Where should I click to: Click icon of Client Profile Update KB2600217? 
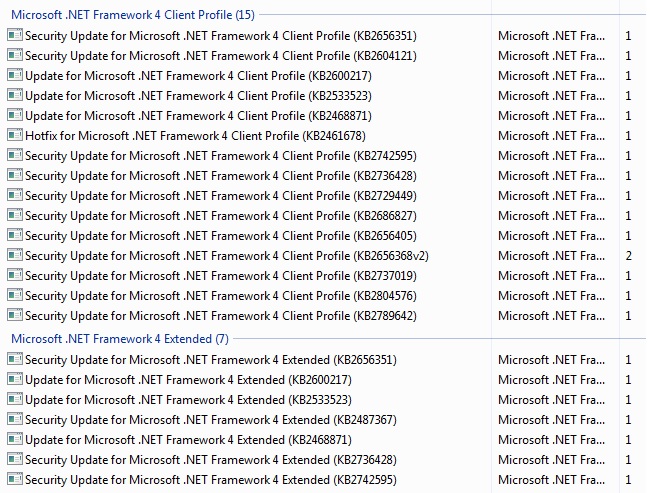(15, 75)
